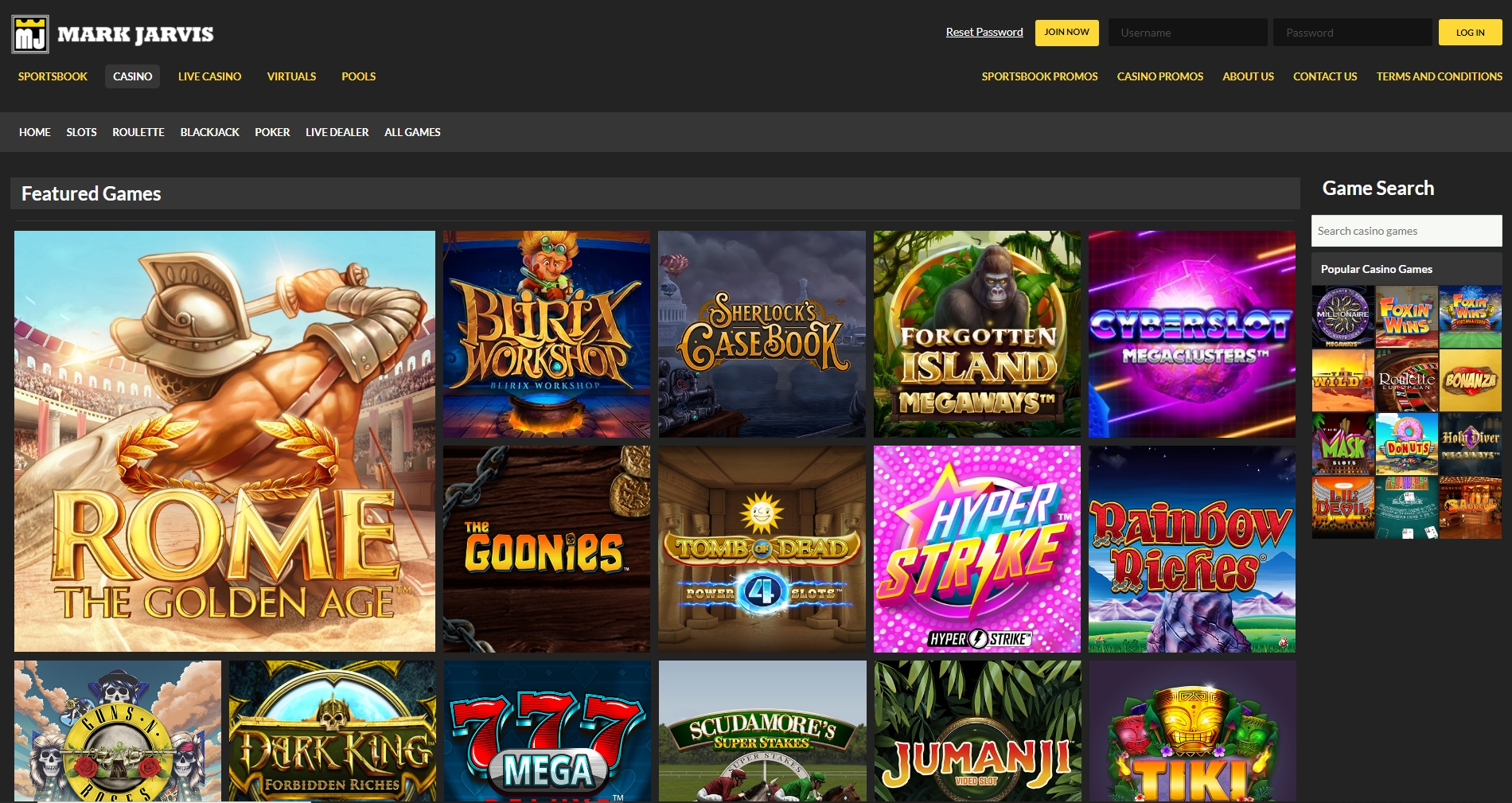Show Live Dealer games category

[x=337, y=132]
